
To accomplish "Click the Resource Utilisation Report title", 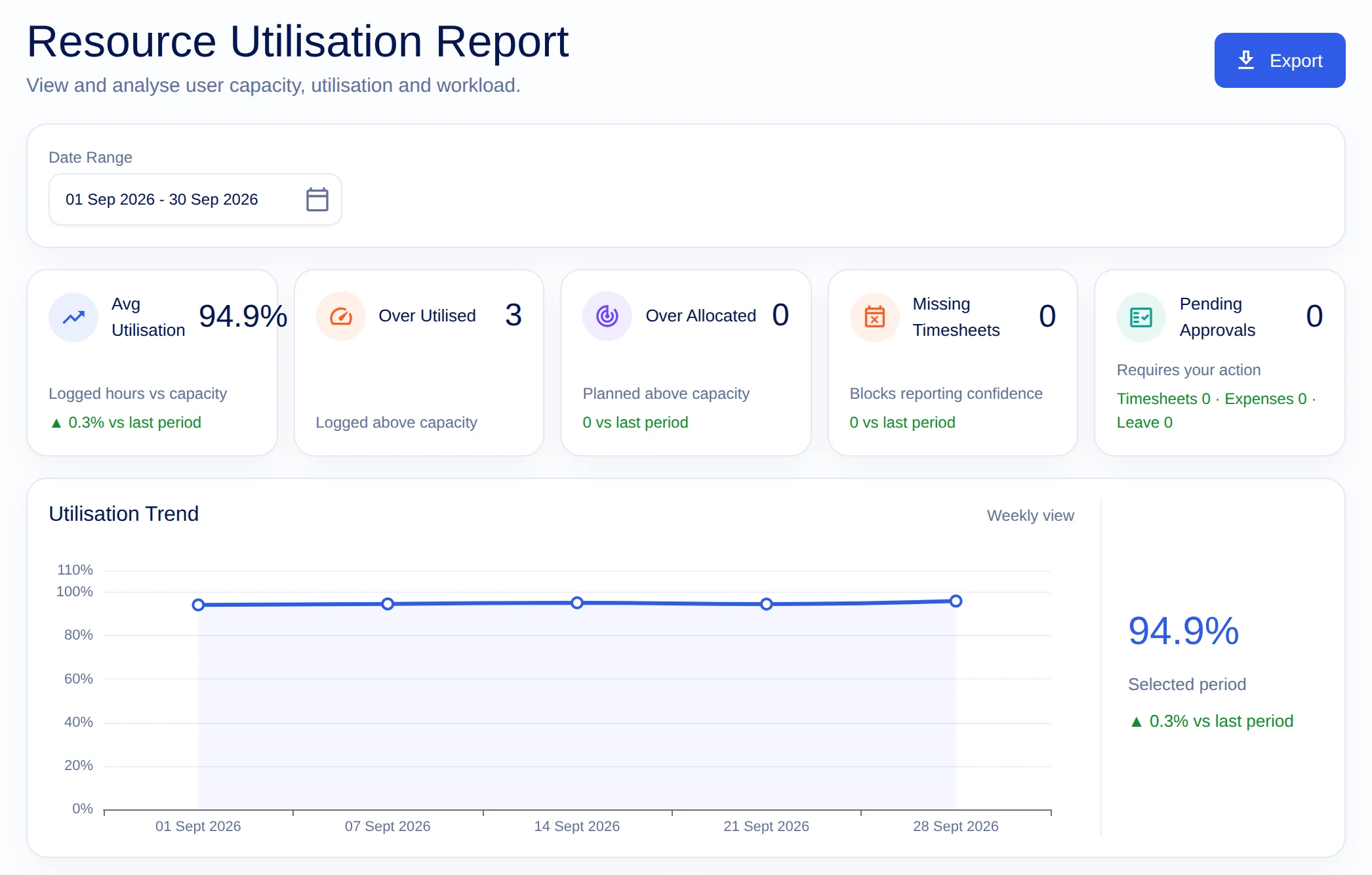I will click(x=297, y=41).
